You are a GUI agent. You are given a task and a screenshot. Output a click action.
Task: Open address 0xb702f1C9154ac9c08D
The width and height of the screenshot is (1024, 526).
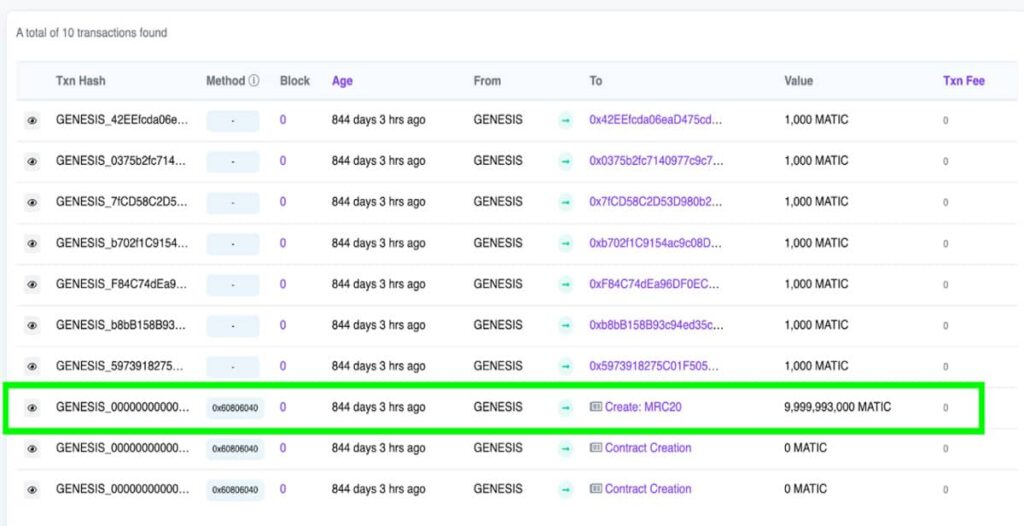pyautogui.click(x=656, y=243)
